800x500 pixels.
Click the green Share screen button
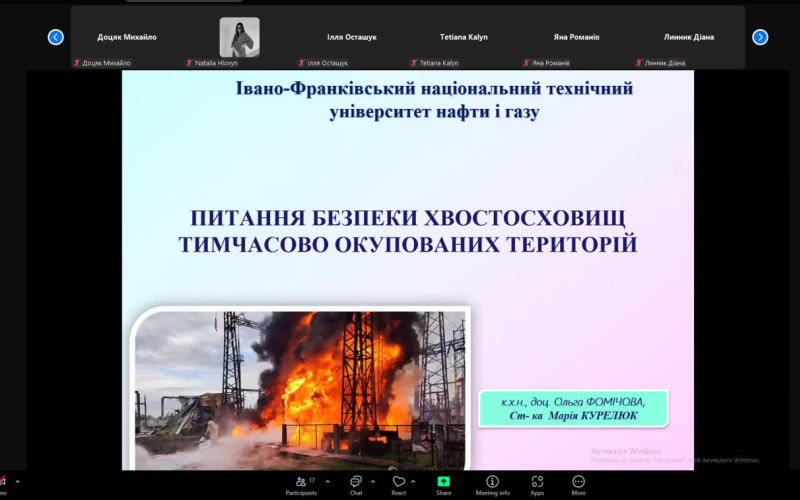tap(443, 486)
